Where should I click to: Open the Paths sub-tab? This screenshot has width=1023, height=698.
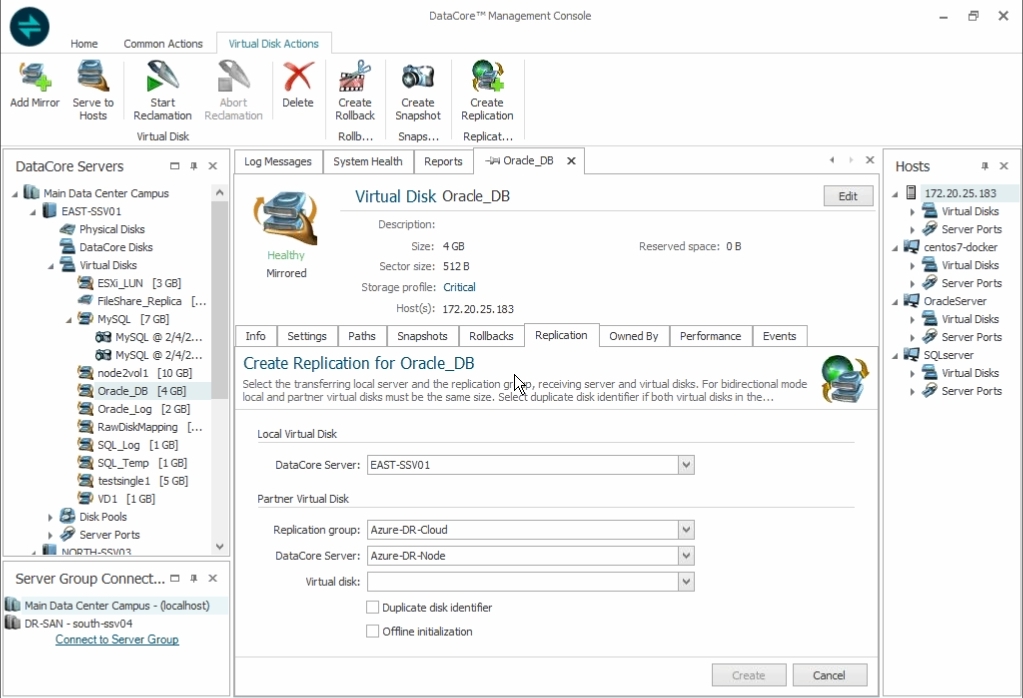pos(362,336)
